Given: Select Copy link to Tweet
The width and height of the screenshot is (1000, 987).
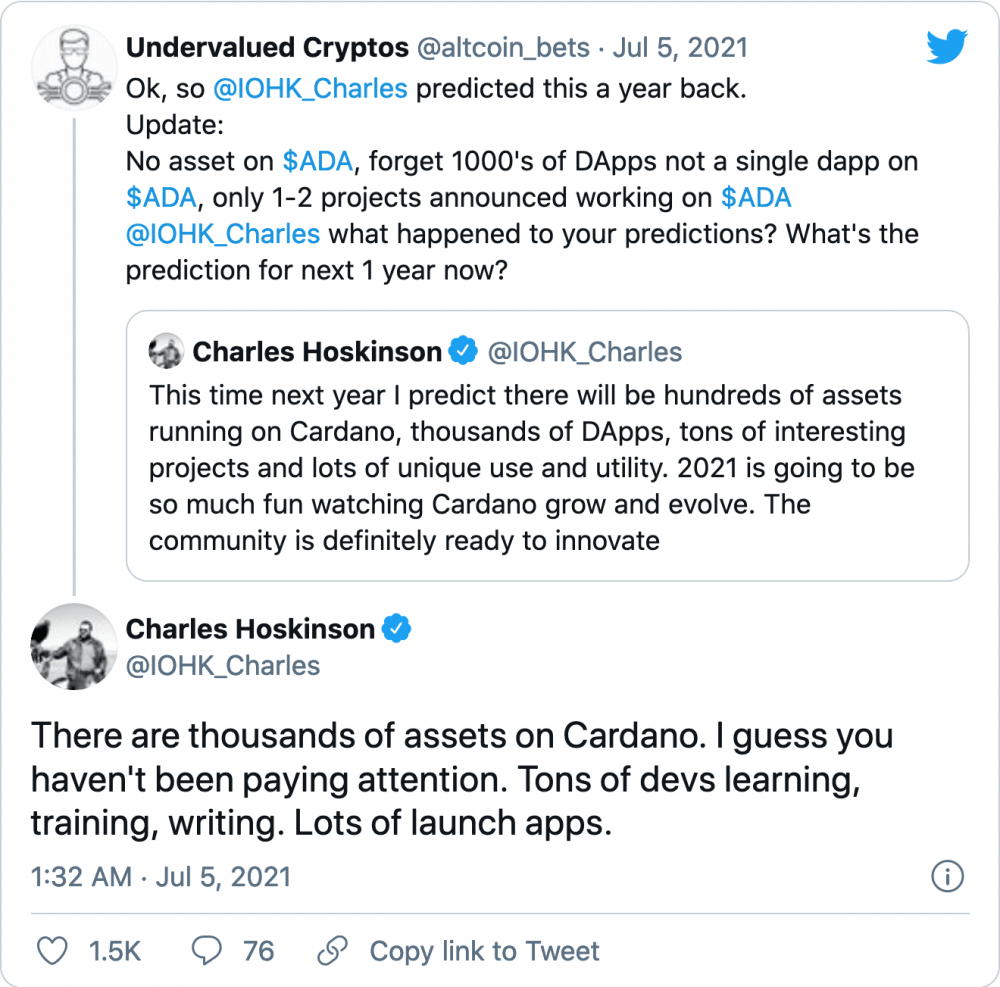Looking at the screenshot, I should click(x=484, y=951).
